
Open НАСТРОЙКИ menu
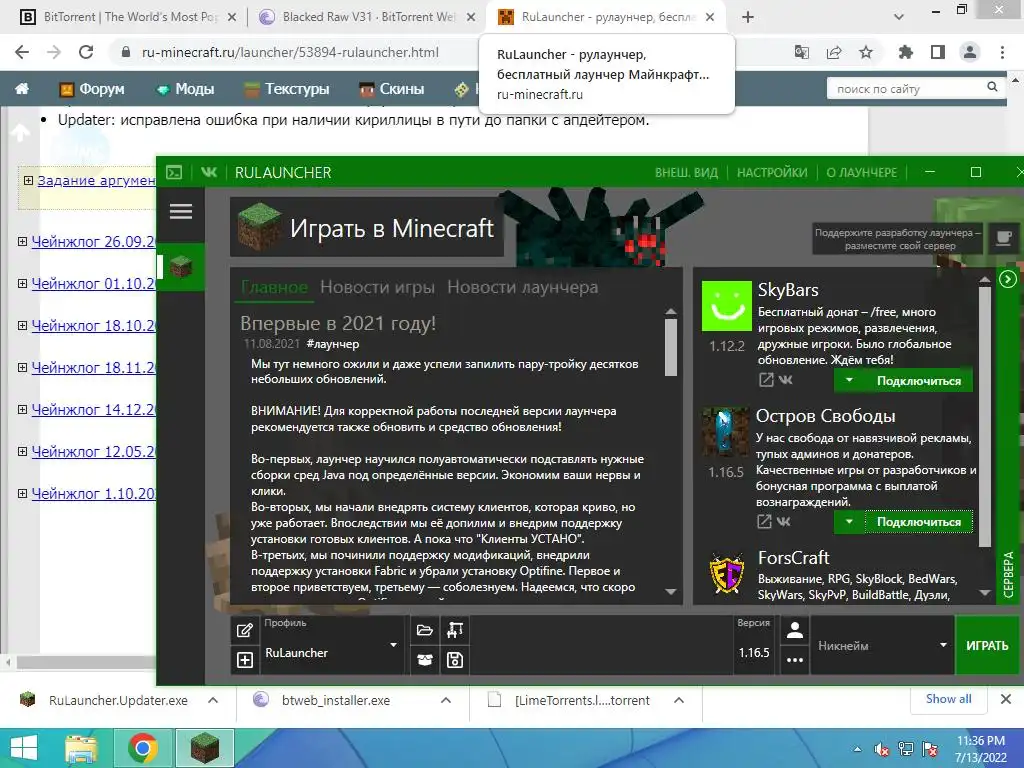(x=772, y=172)
